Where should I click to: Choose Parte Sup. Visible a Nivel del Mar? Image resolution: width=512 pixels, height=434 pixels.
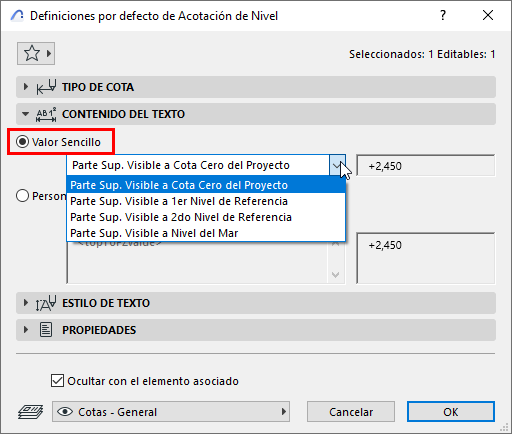coord(206,233)
